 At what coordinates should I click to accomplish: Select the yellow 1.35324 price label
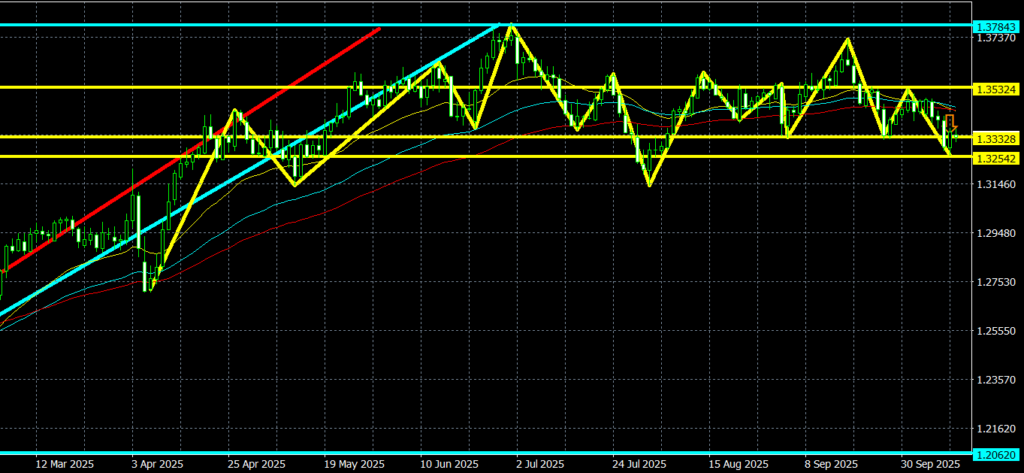click(997, 88)
